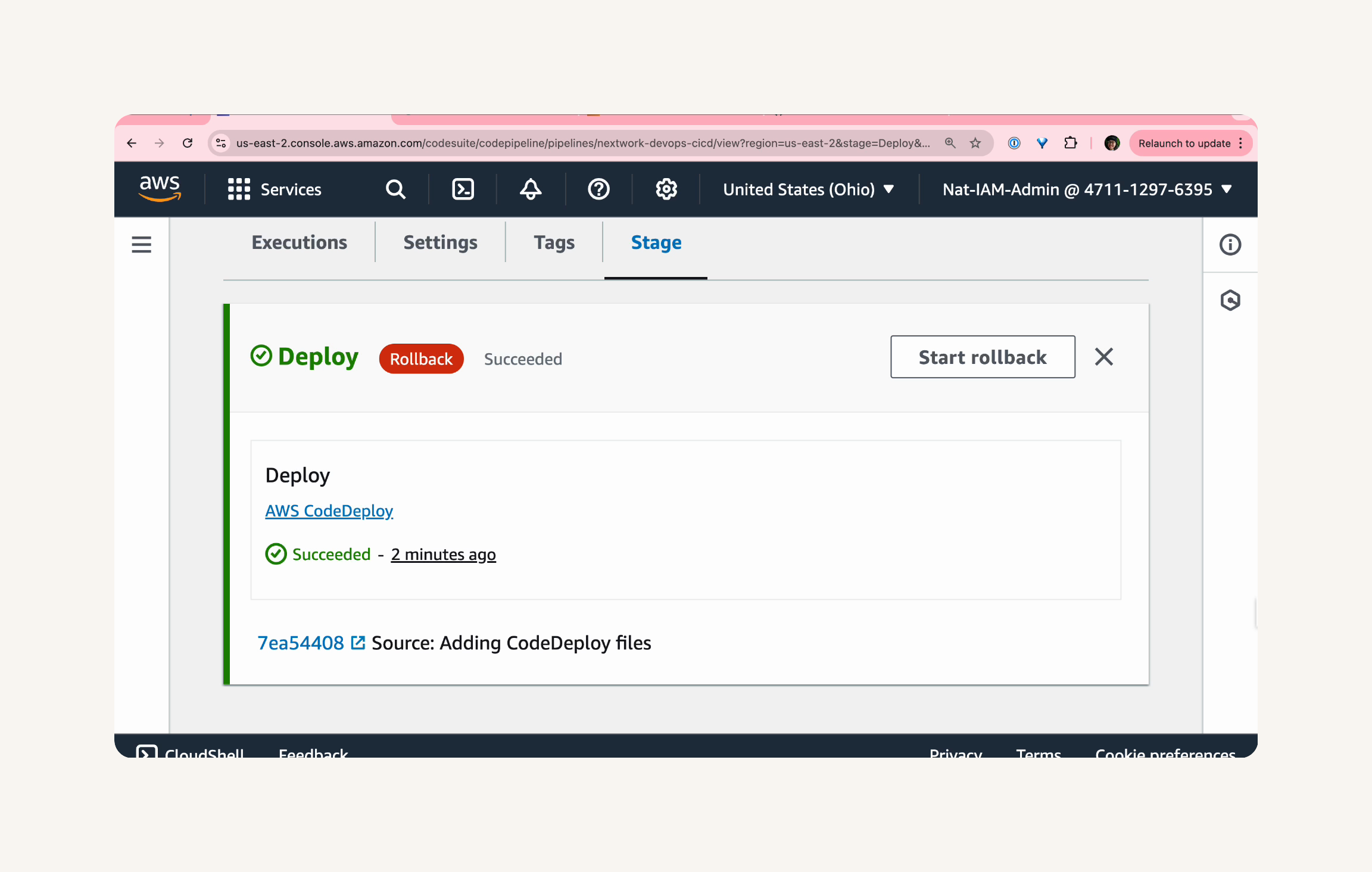Click the green check next to Deploy heading
1372x872 pixels.
pyautogui.click(x=261, y=356)
